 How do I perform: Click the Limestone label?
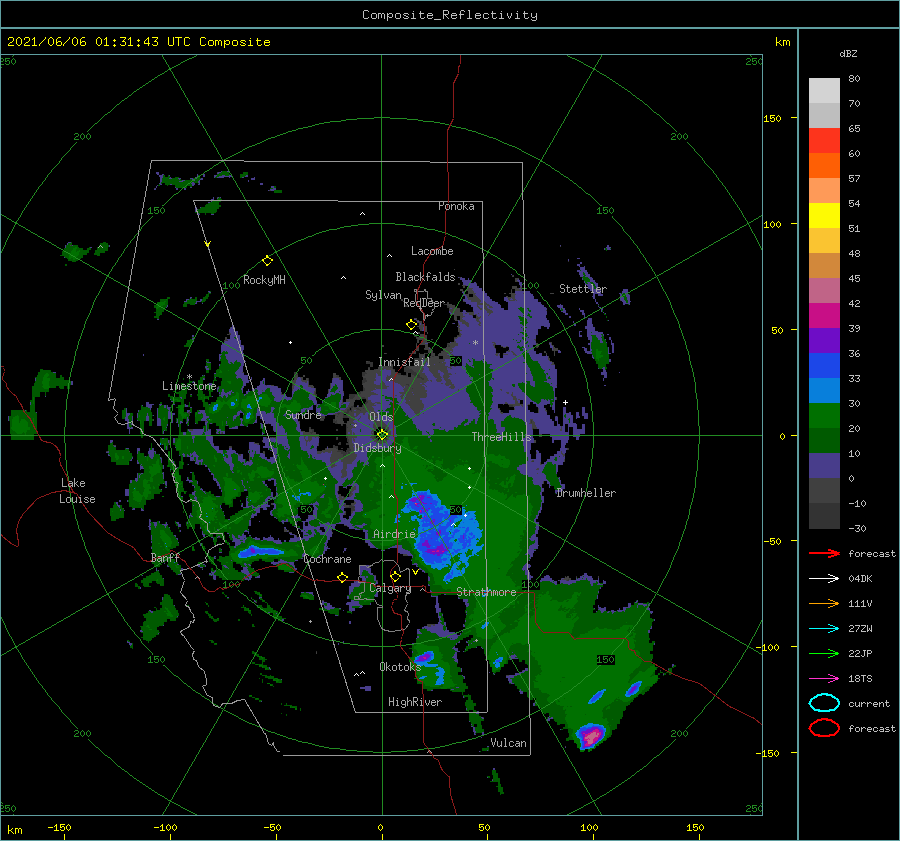pyautogui.click(x=189, y=386)
